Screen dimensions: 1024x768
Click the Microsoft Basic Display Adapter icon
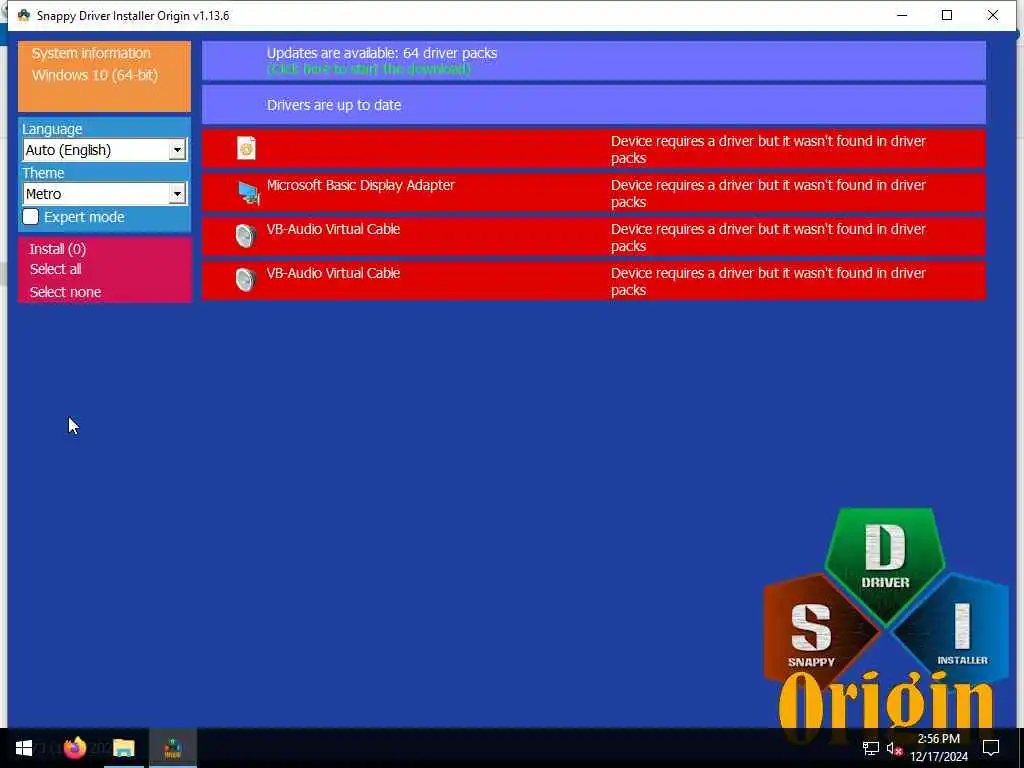(248, 193)
